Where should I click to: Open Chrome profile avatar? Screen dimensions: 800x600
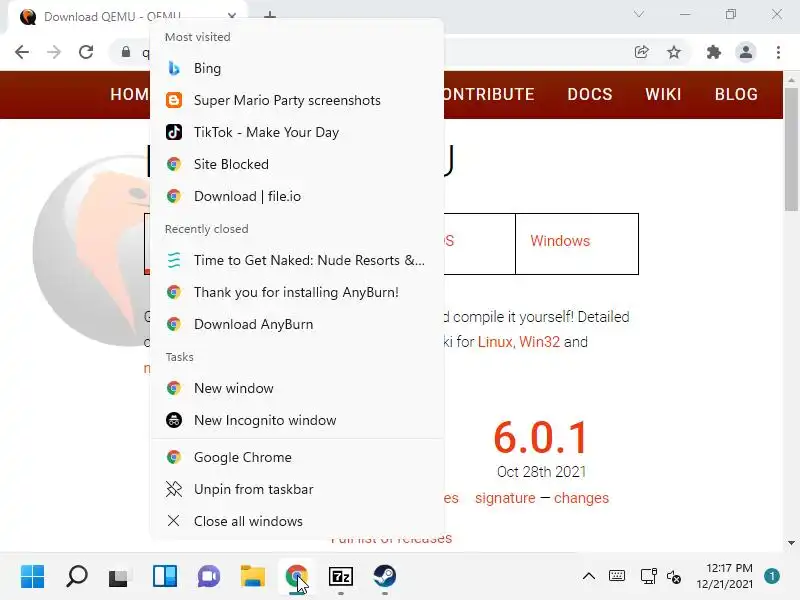click(745, 52)
